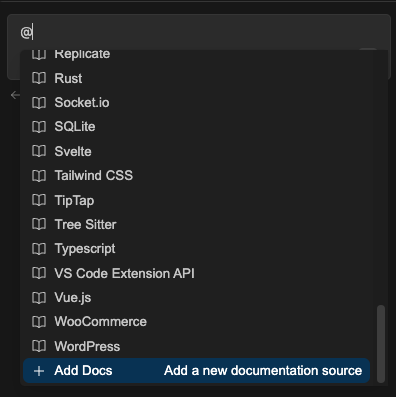Click Add Docs to add documentation source
The height and width of the screenshot is (397, 396).
point(197,371)
